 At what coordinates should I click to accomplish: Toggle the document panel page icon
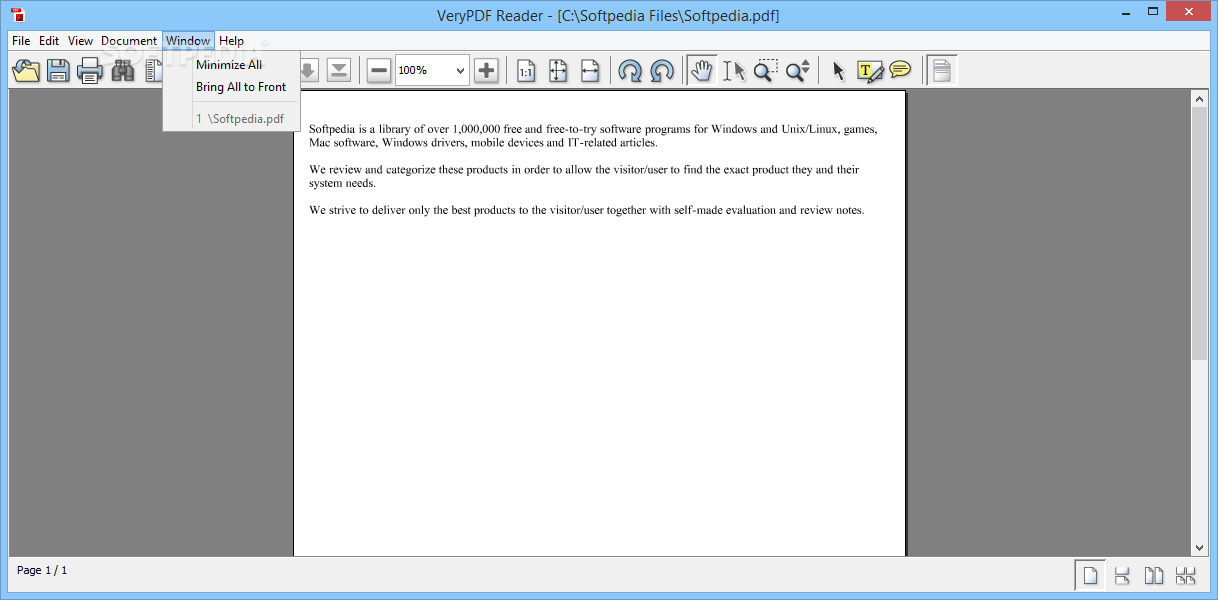tap(941, 70)
